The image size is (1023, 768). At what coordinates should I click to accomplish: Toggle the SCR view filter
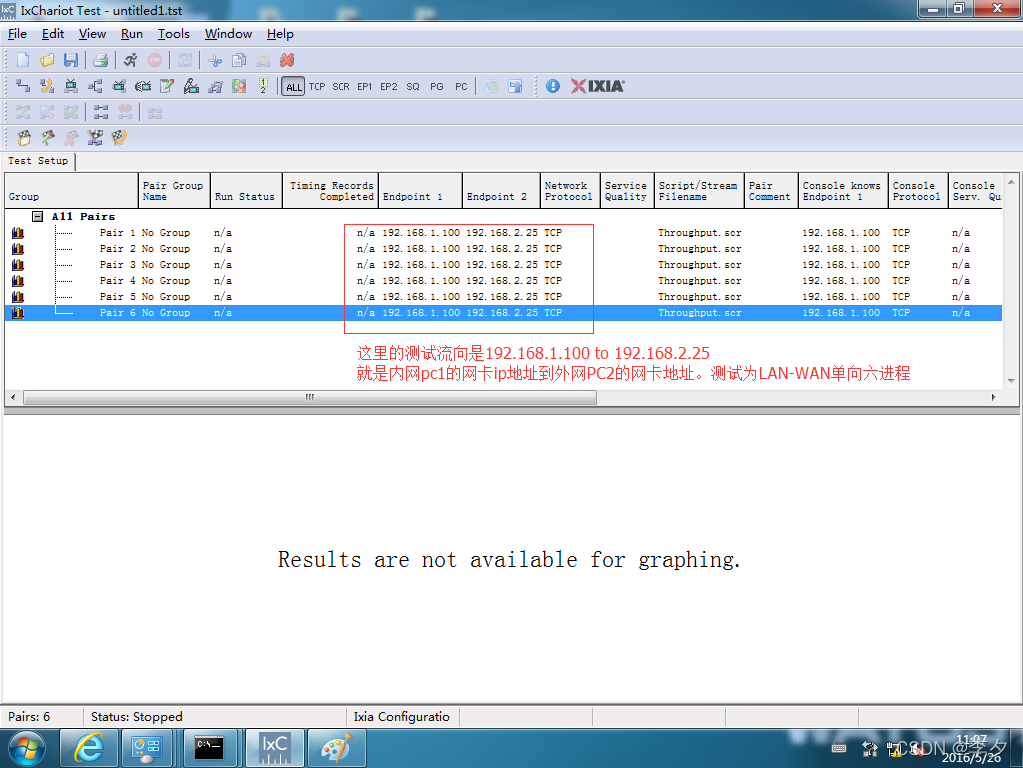pyautogui.click(x=341, y=87)
